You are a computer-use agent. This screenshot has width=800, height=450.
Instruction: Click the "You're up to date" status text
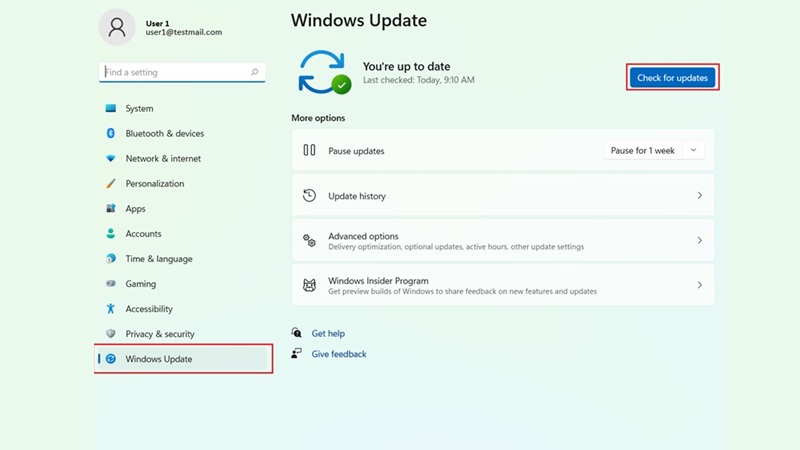coord(407,66)
